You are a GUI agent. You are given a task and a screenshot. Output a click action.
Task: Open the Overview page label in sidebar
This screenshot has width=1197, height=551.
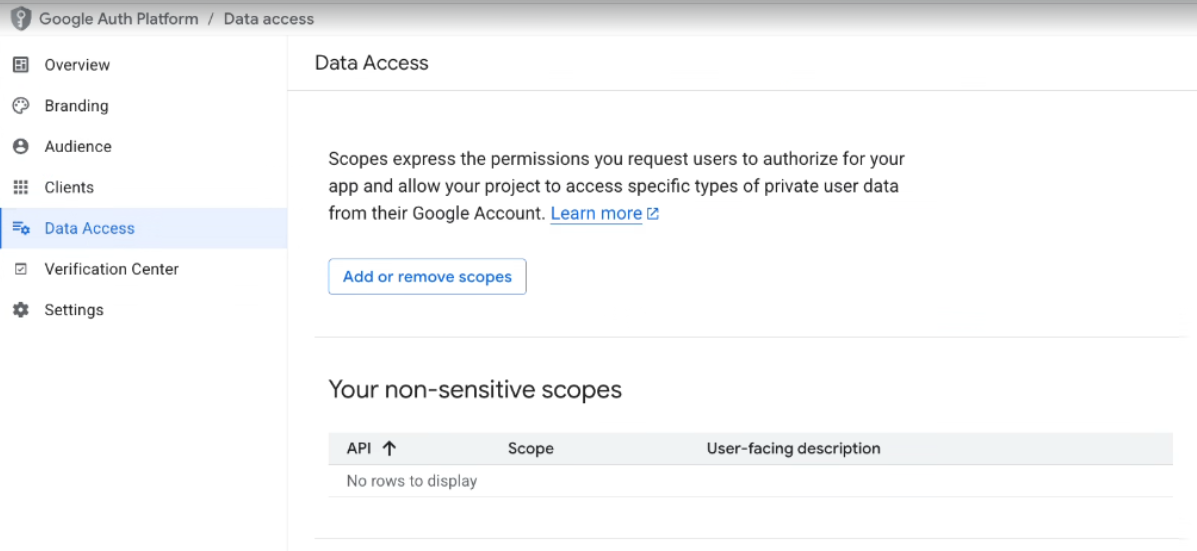pyautogui.click(x=77, y=65)
